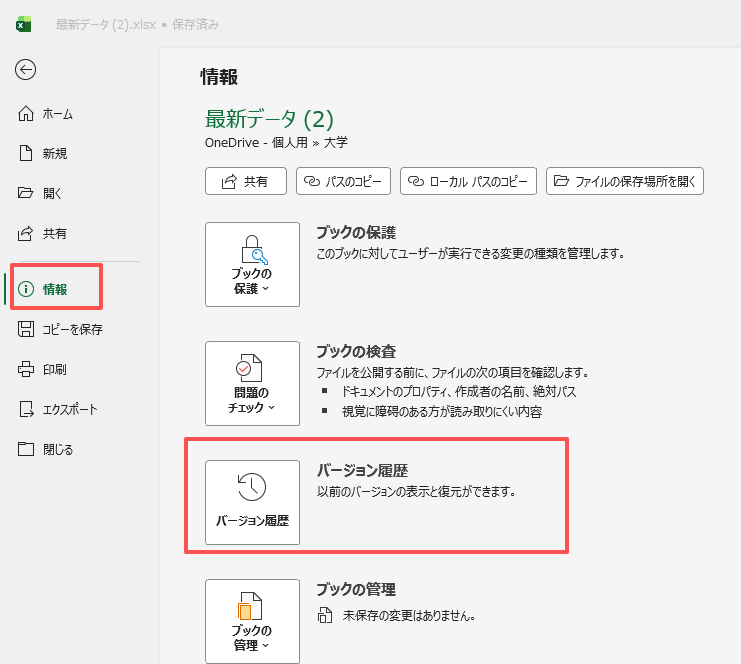Go back using the circled arrow icon
The image size is (741, 664).
tap(26, 70)
